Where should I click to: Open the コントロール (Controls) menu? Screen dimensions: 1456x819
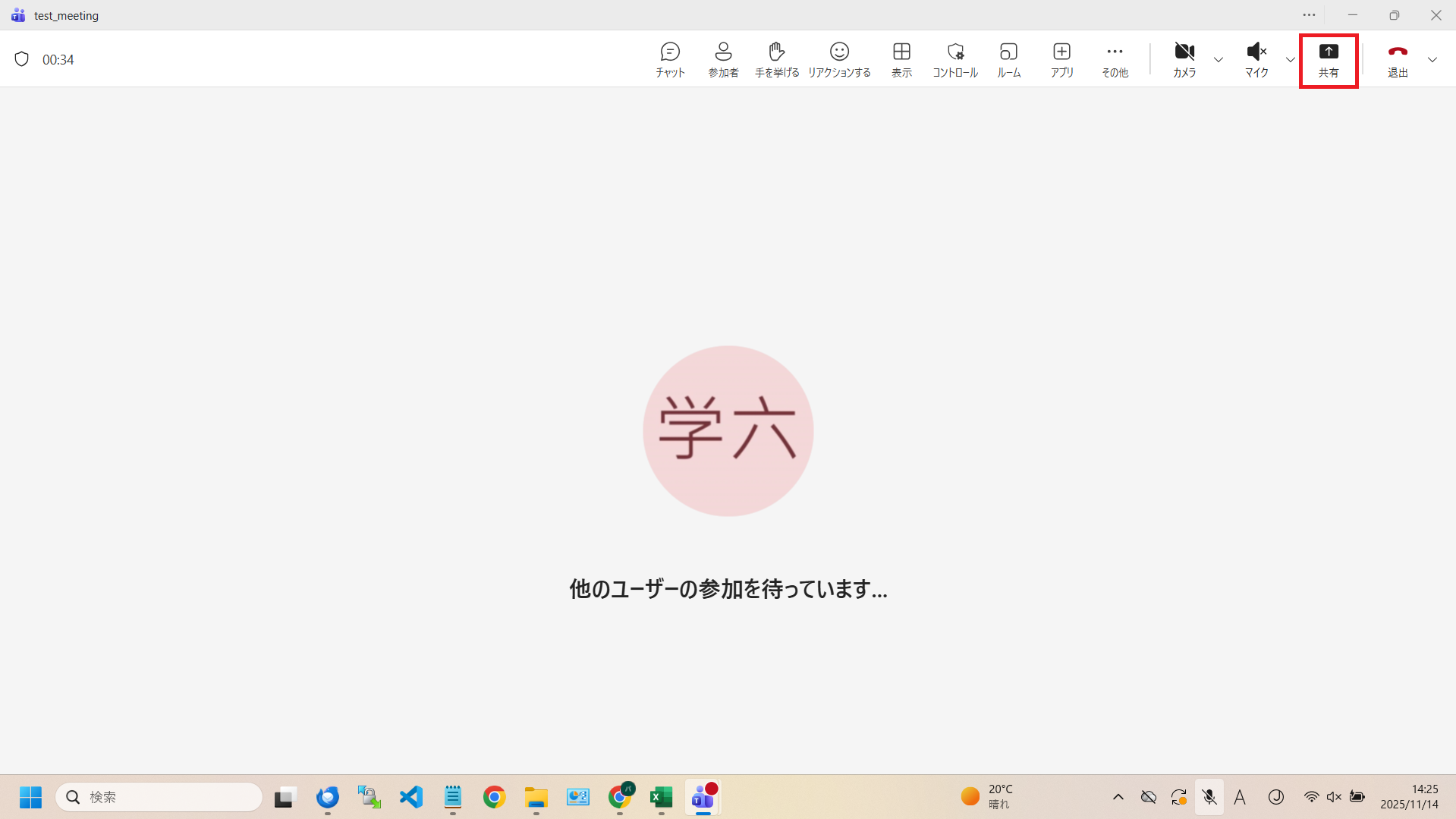955,59
